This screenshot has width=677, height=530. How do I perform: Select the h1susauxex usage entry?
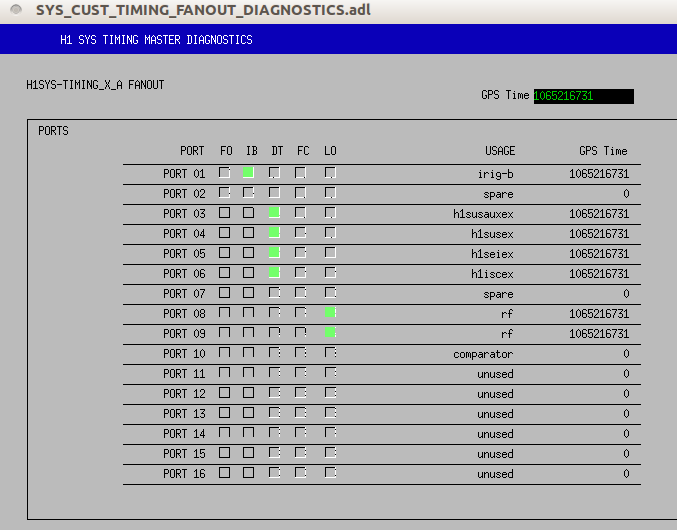[x=483, y=214]
